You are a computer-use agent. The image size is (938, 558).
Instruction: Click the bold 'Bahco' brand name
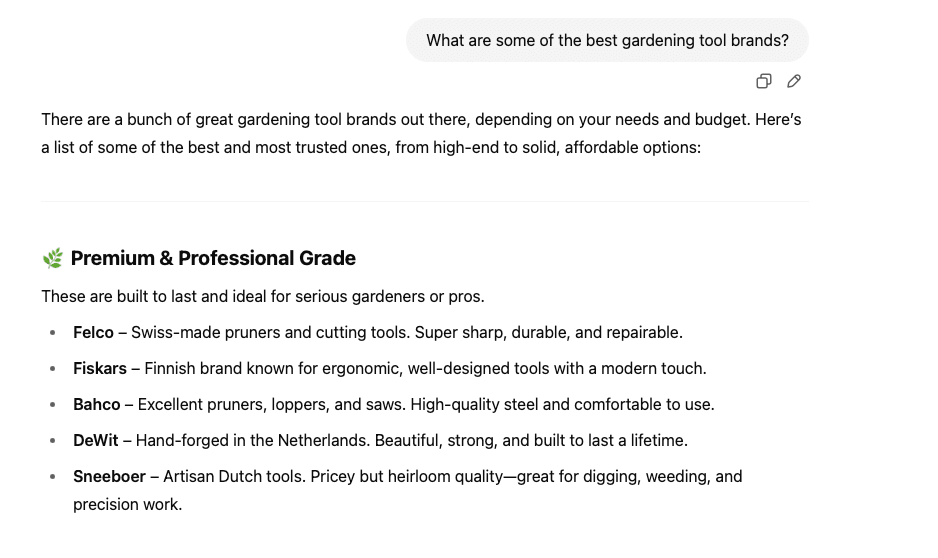click(x=96, y=405)
